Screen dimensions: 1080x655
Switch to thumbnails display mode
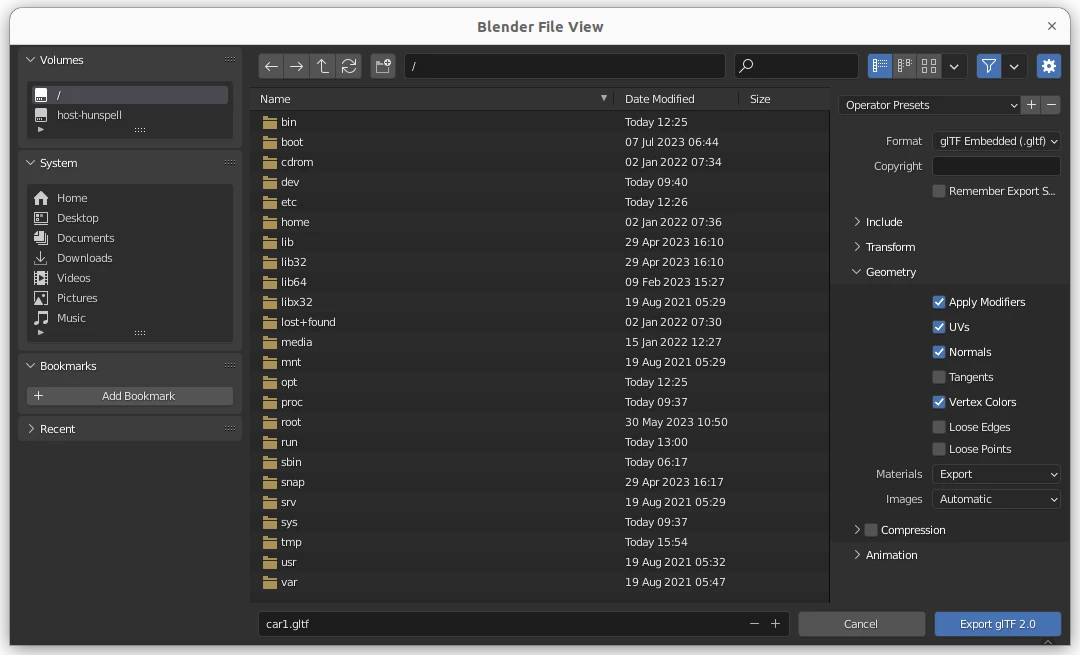coord(929,66)
